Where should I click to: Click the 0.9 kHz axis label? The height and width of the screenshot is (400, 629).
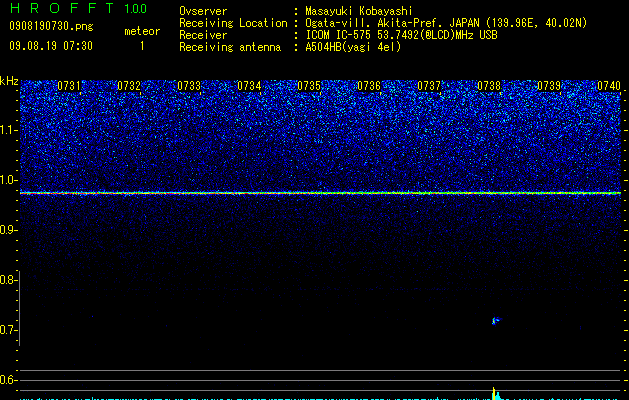pyautogui.click(x=9, y=230)
